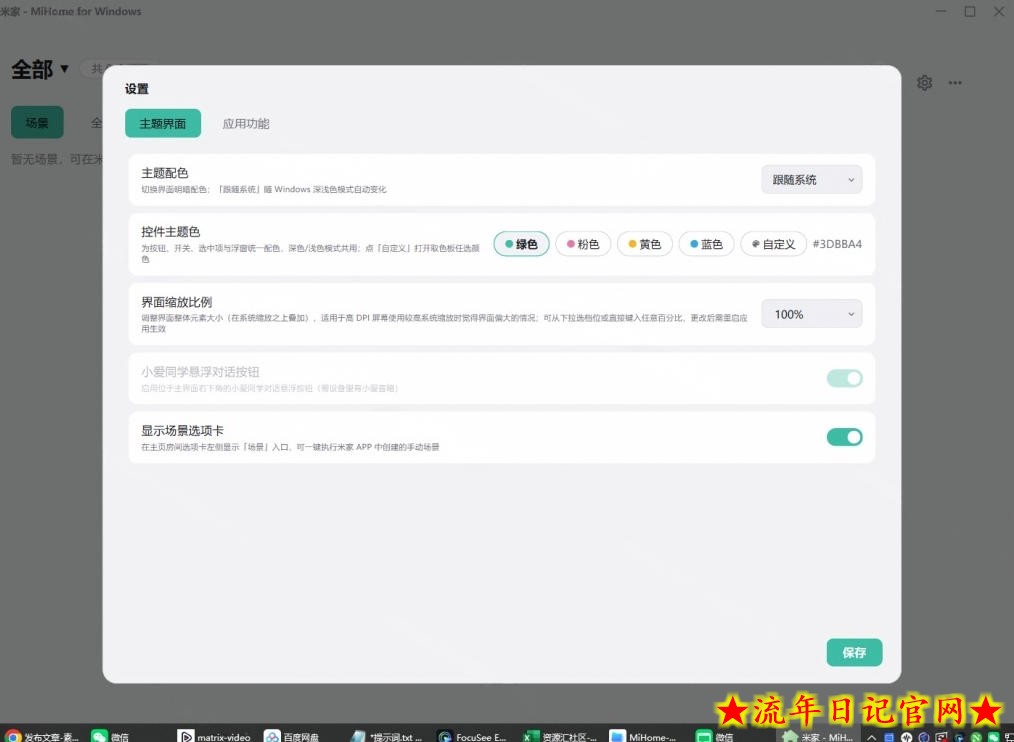
Task: Open matrix-video from the taskbar
Action: (x=214, y=736)
